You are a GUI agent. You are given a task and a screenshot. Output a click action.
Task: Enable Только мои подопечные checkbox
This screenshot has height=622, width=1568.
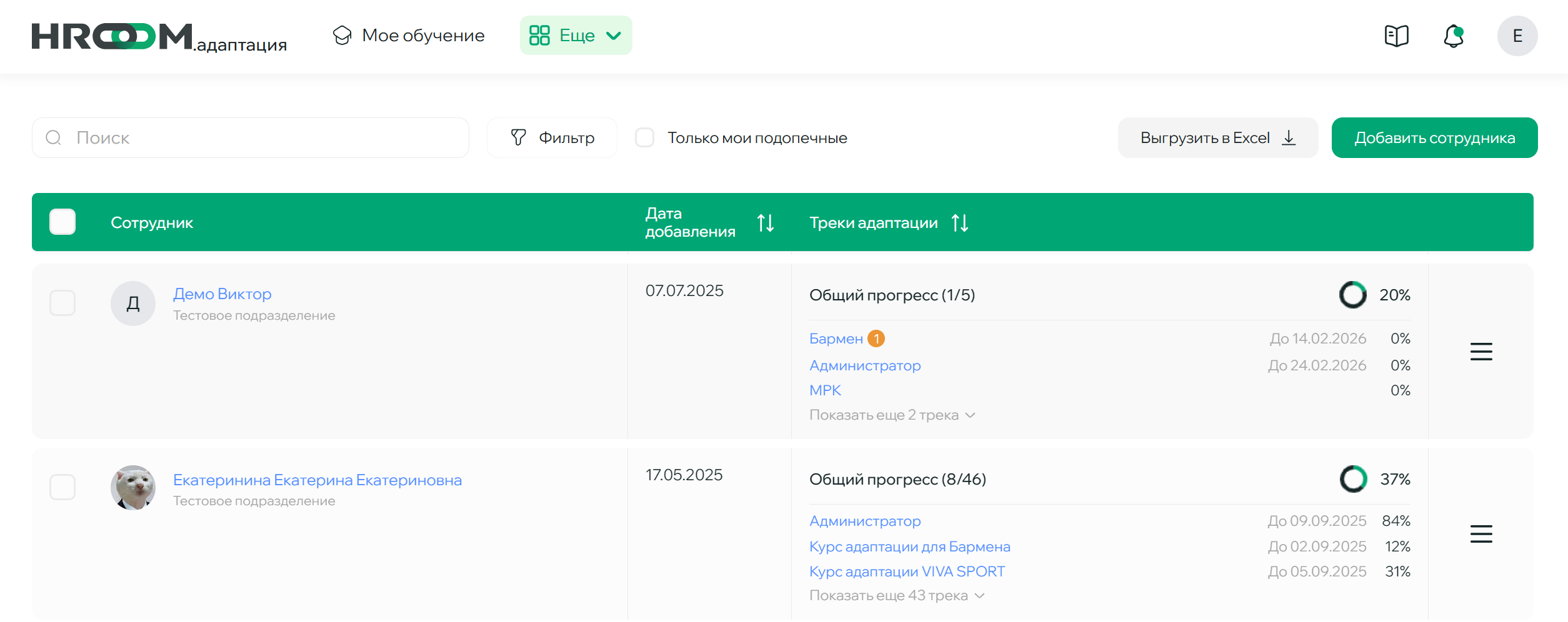pos(644,137)
